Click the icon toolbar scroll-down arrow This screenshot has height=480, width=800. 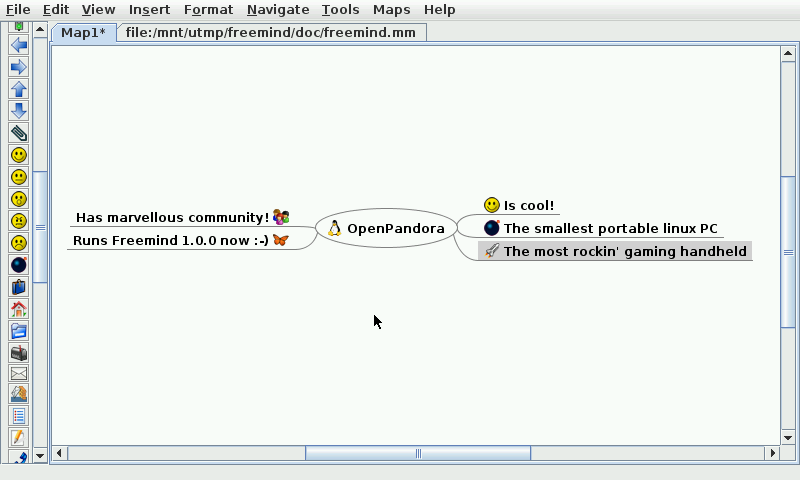(x=40, y=455)
